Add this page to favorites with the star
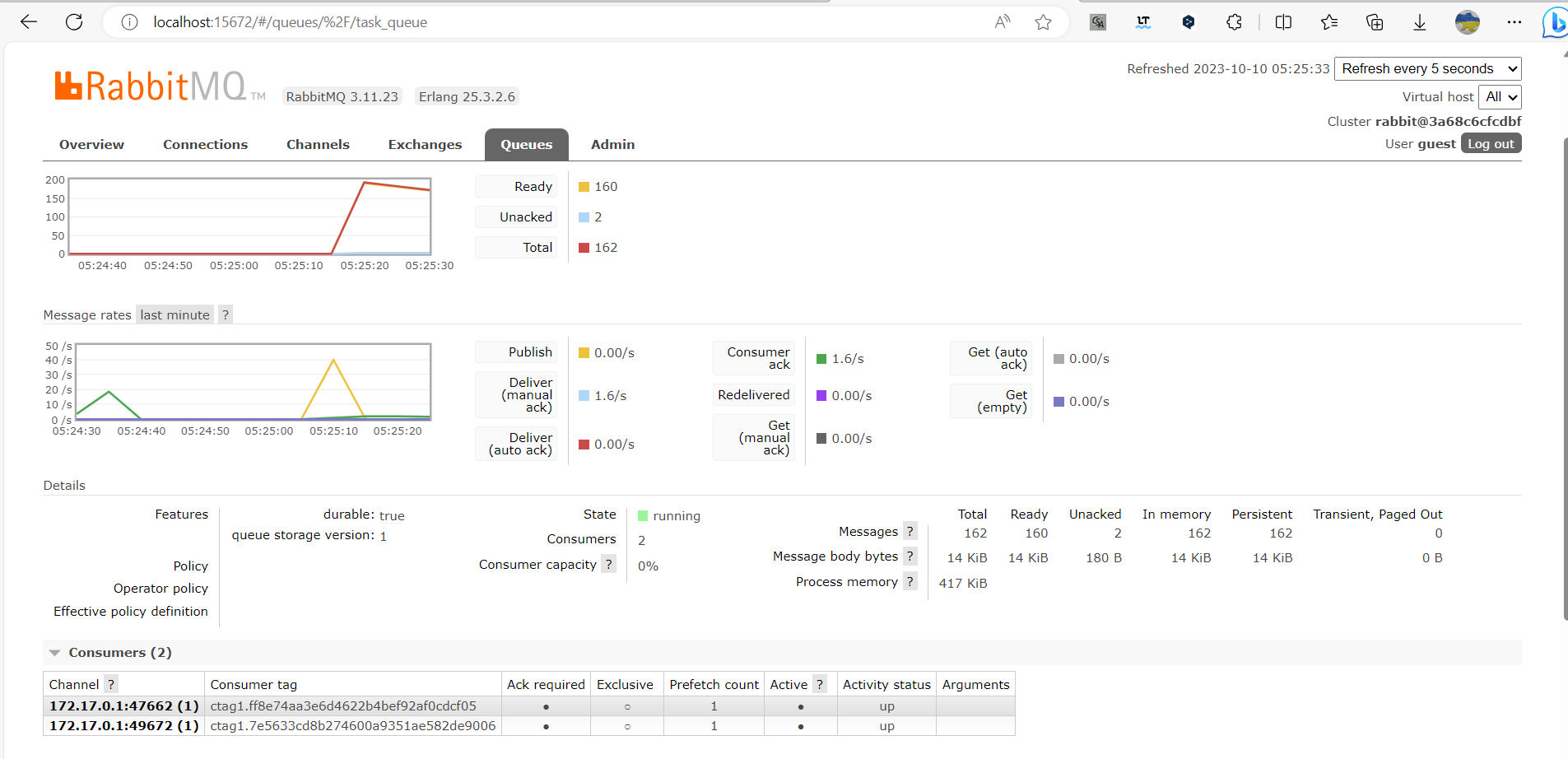Screen dimensions: 1568x759 click(x=1043, y=22)
